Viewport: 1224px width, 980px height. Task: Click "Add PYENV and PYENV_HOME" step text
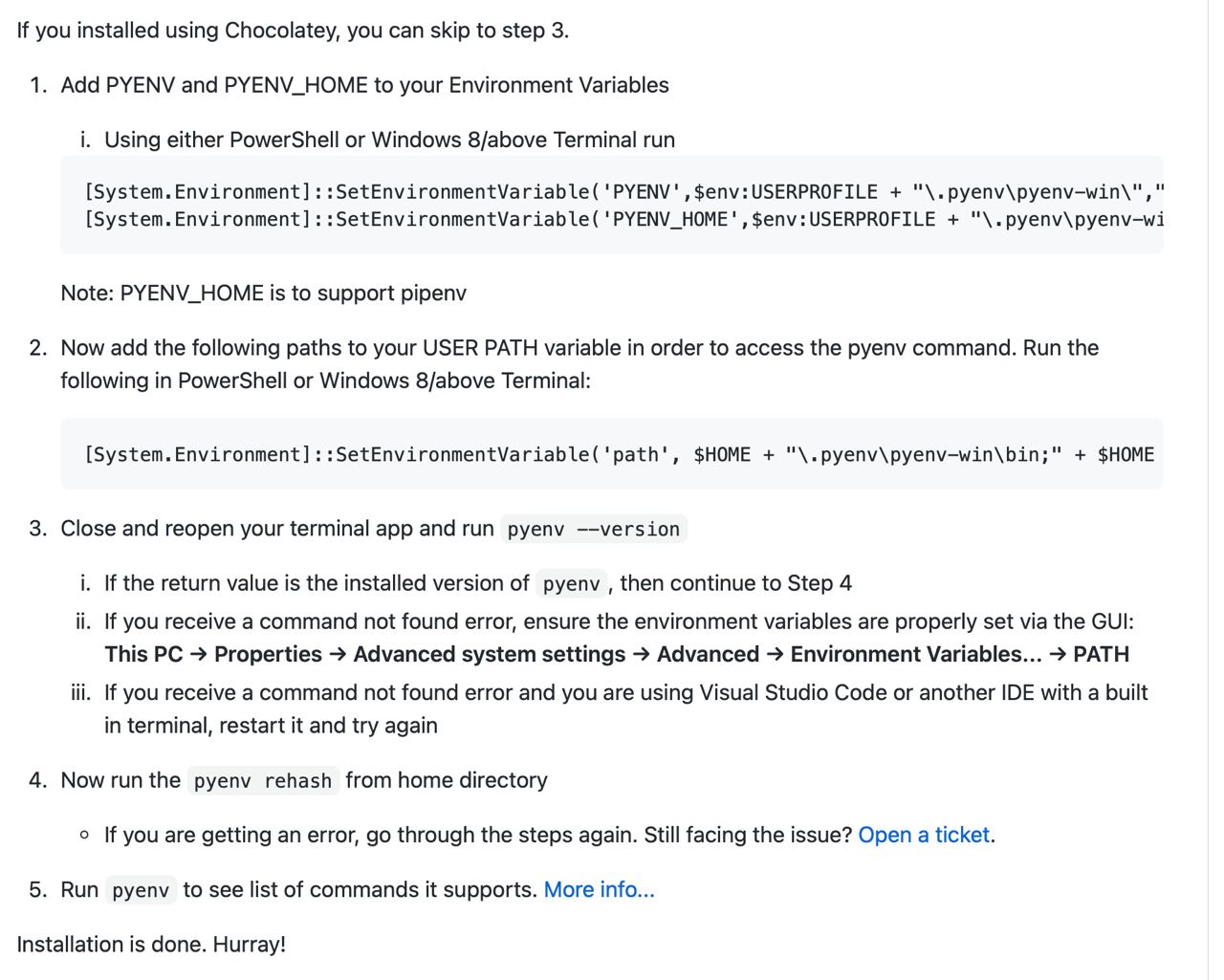pos(364,85)
